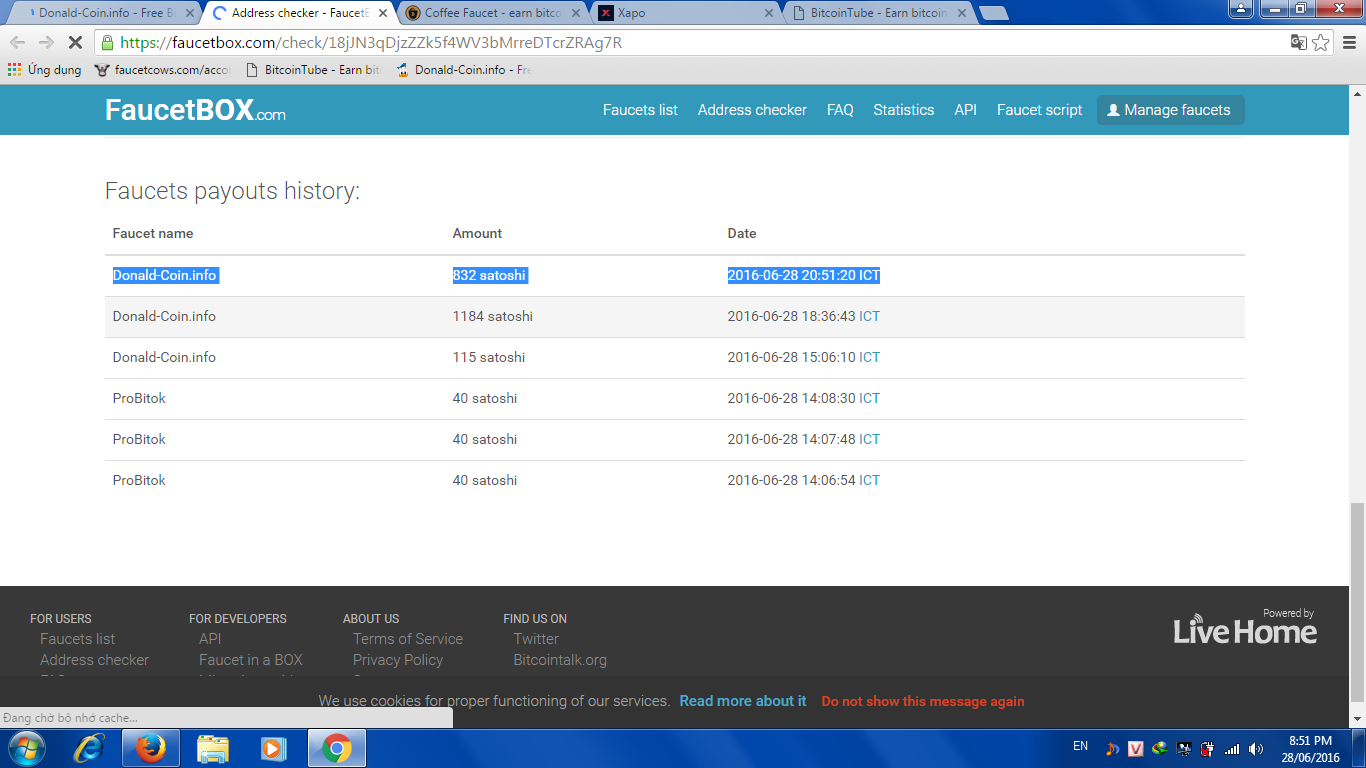
Task: Click the translate page icon
Action: 1298,42
